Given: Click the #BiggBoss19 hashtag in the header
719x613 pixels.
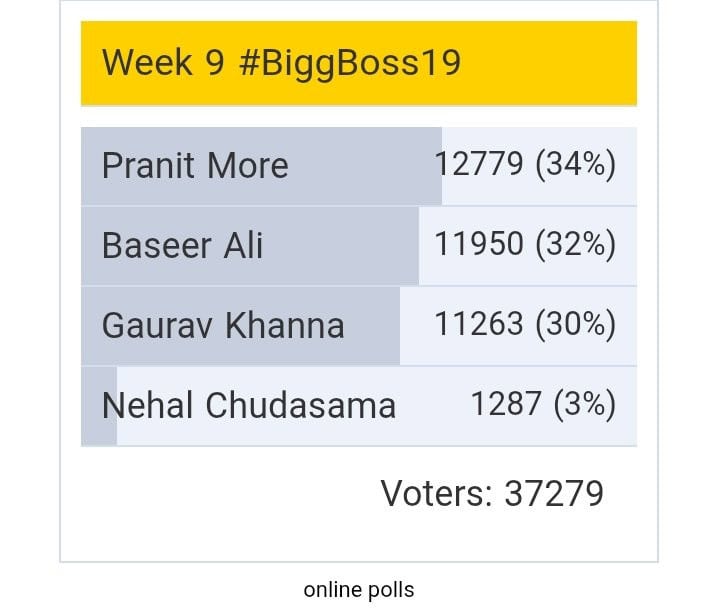Looking at the screenshot, I should (350, 63).
